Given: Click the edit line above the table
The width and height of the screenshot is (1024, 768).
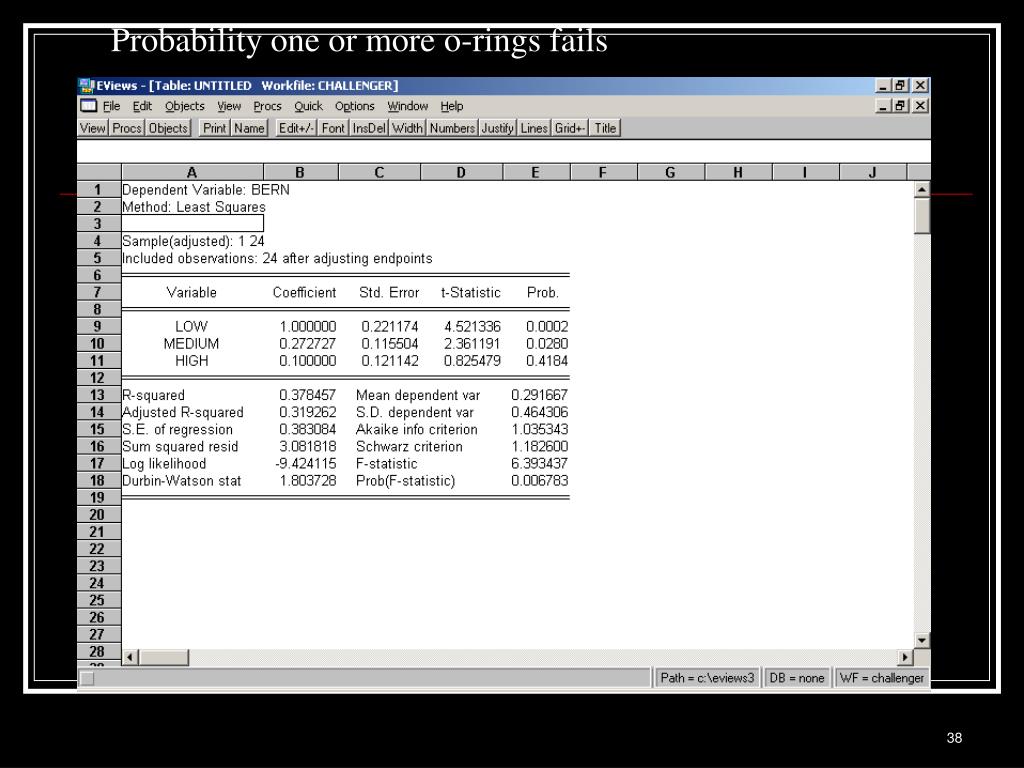Looking at the screenshot, I should pyautogui.click(x=504, y=152).
